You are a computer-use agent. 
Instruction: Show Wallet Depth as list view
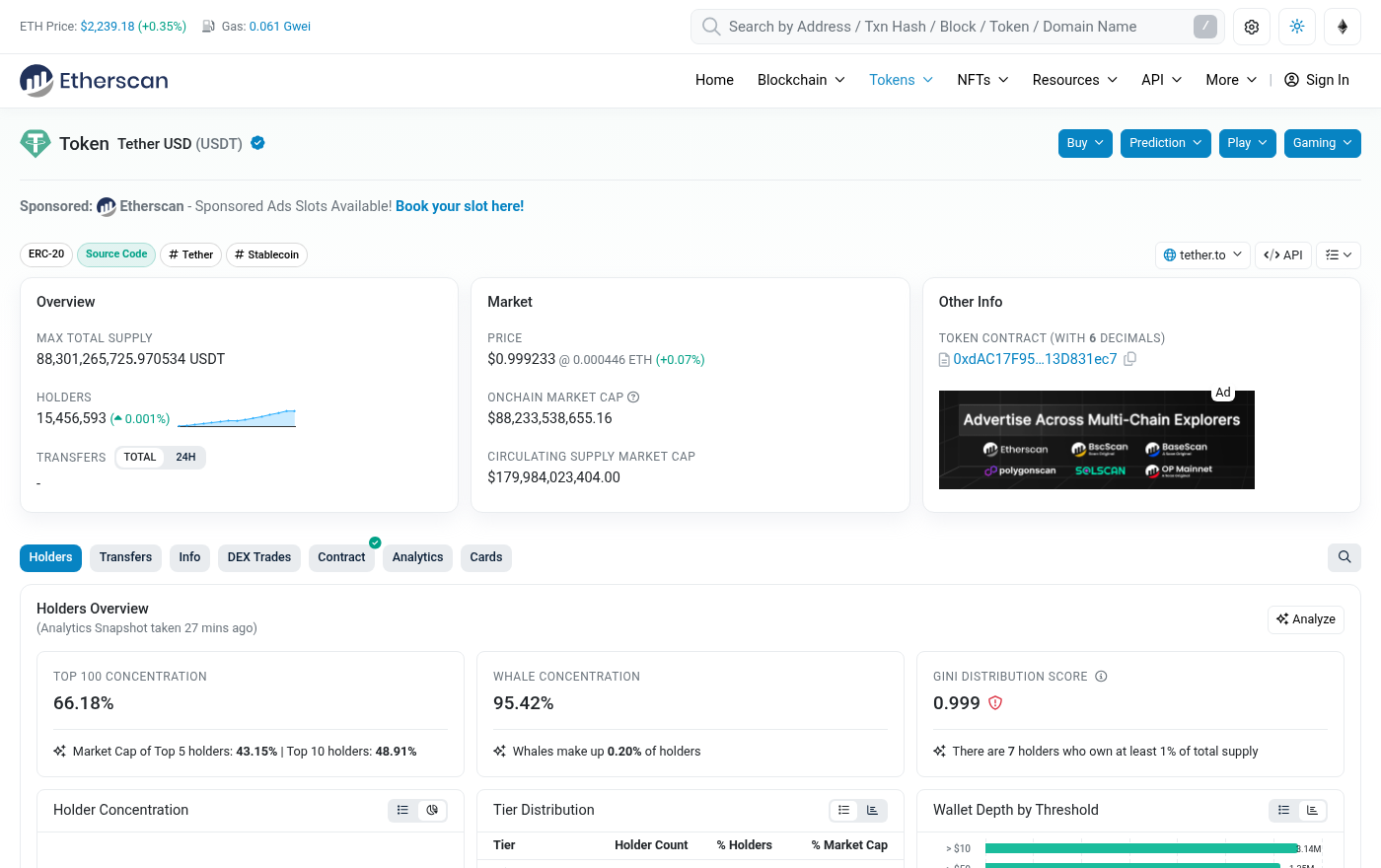click(1283, 811)
